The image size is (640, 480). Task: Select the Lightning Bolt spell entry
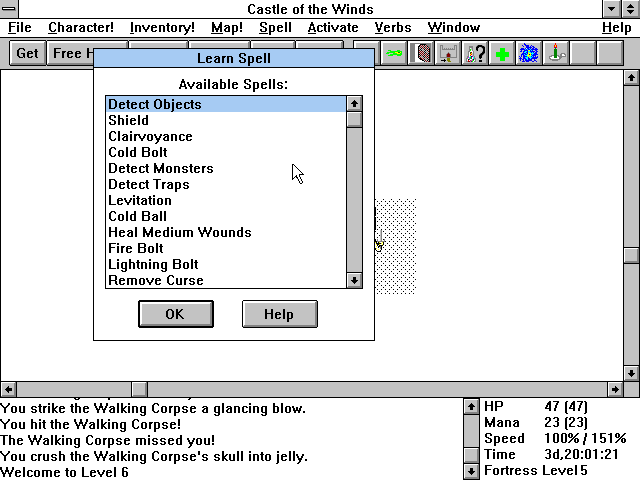pyautogui.click(x=153, y=264)
